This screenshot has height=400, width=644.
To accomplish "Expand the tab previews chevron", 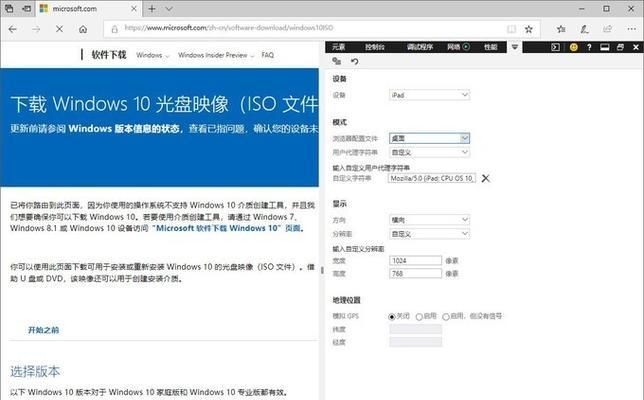I will pos(169,9).
